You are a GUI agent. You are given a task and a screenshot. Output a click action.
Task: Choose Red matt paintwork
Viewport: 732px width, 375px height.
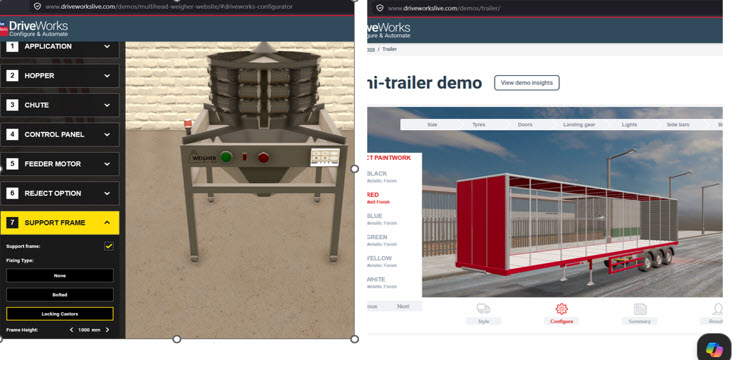(x=378, y=198)
